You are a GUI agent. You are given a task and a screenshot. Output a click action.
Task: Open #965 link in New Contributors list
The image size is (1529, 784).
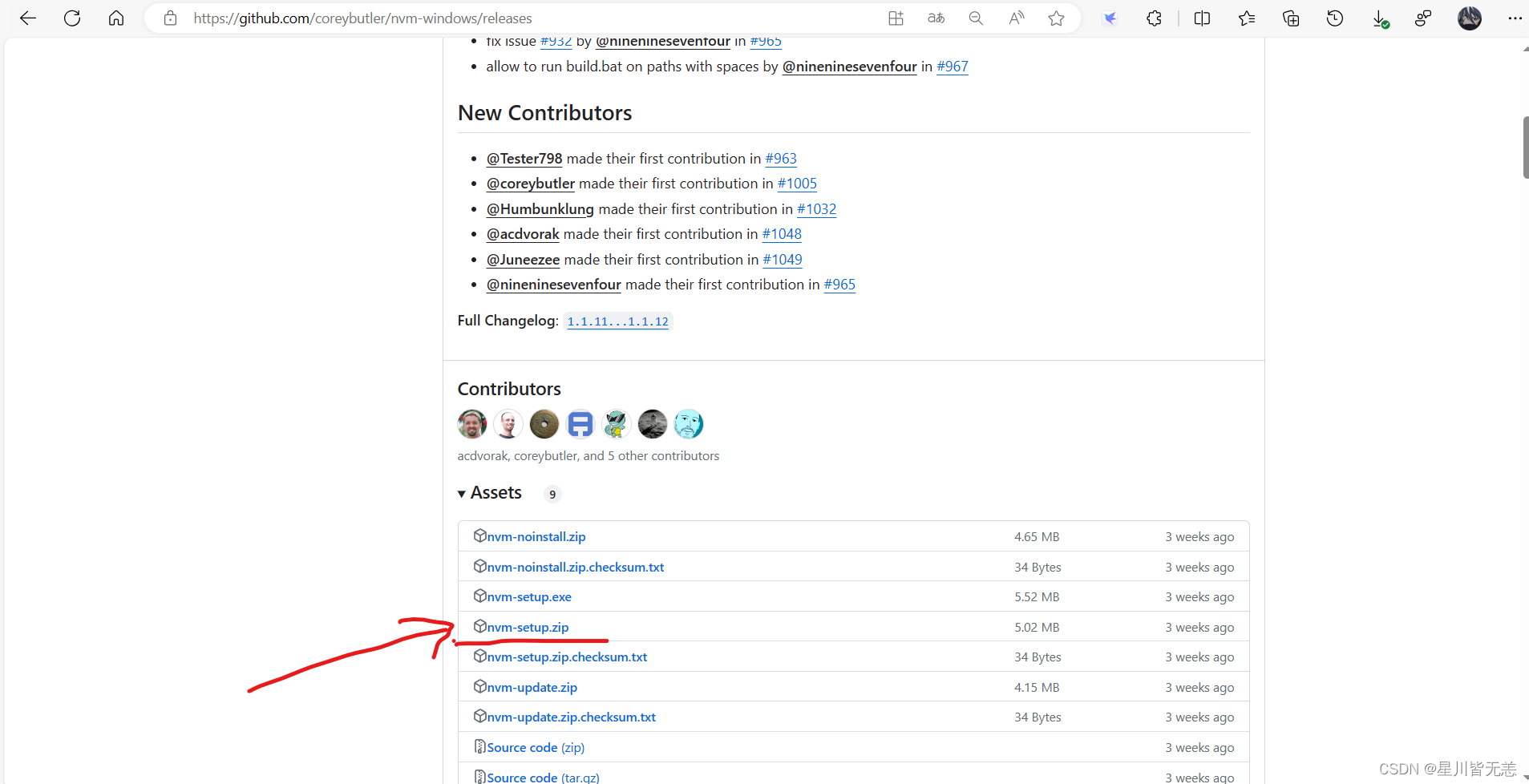point(839,285)
